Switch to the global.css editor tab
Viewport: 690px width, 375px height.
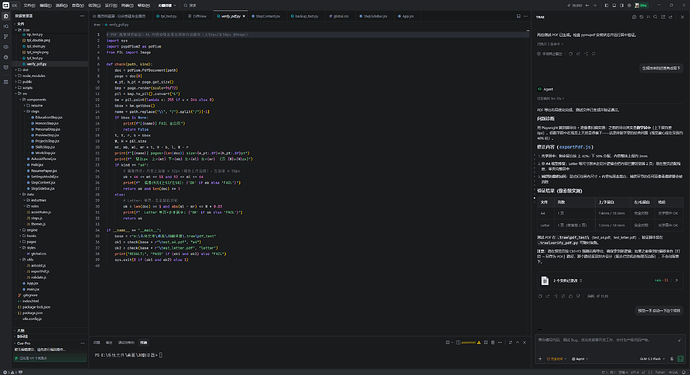pos(341,16)
